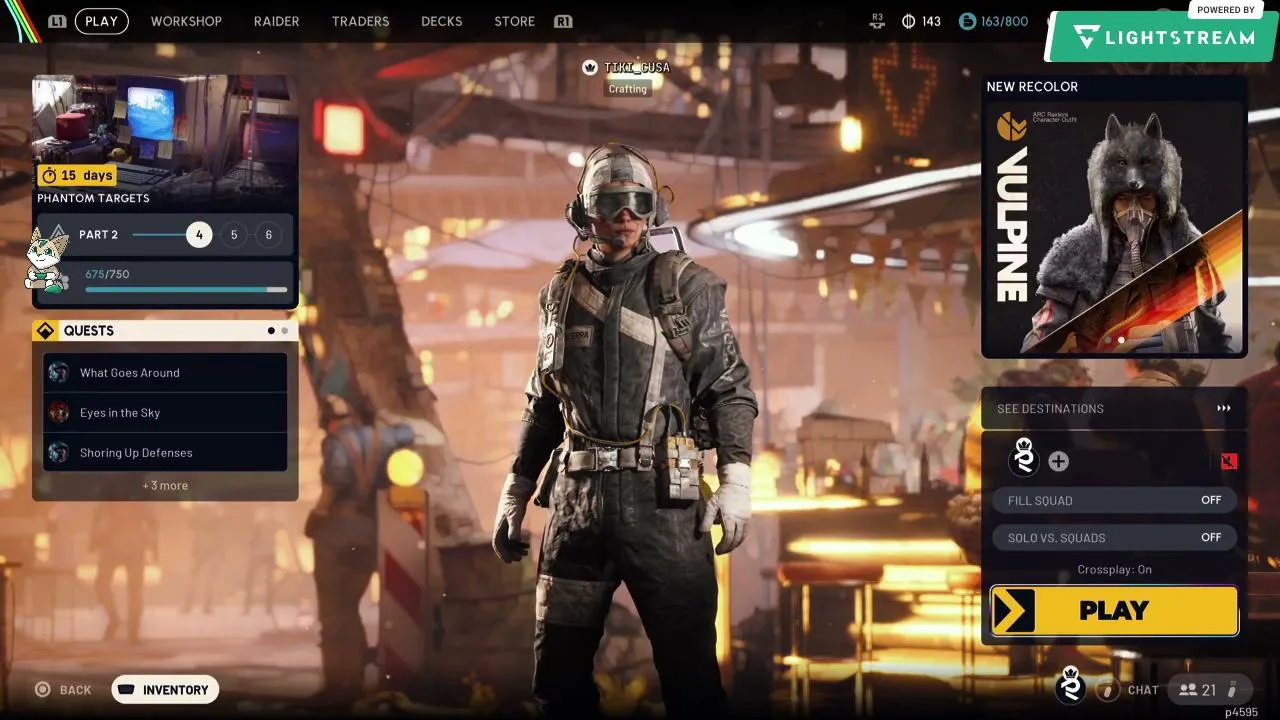Select the first Quests page dot
Viewport: 1280px width, 720px height.
click(271, 331)
